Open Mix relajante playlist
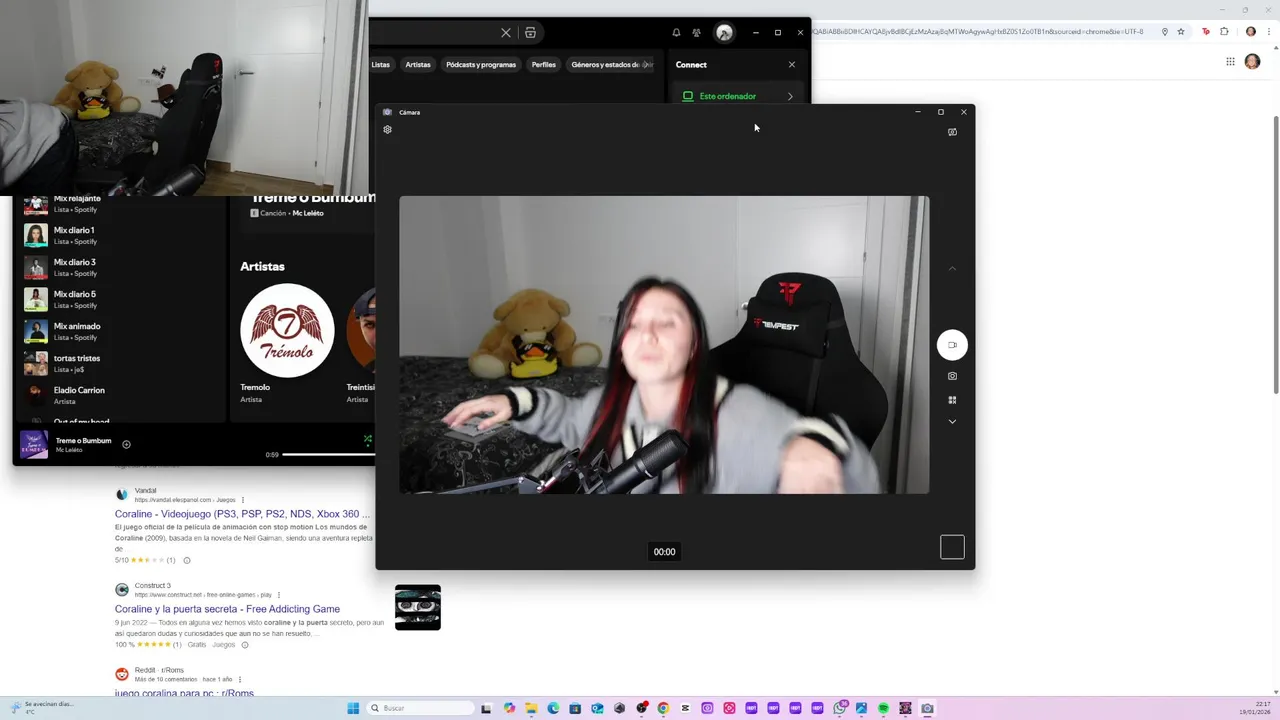The image size is (1280, 720). (120, 204)
